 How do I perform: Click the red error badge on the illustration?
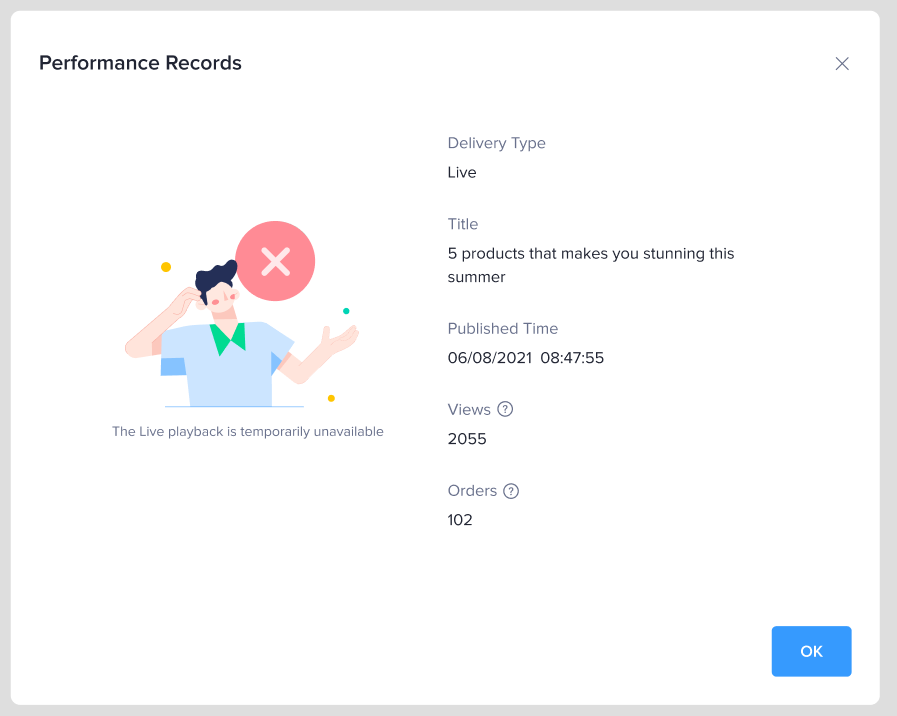[274, 261]
